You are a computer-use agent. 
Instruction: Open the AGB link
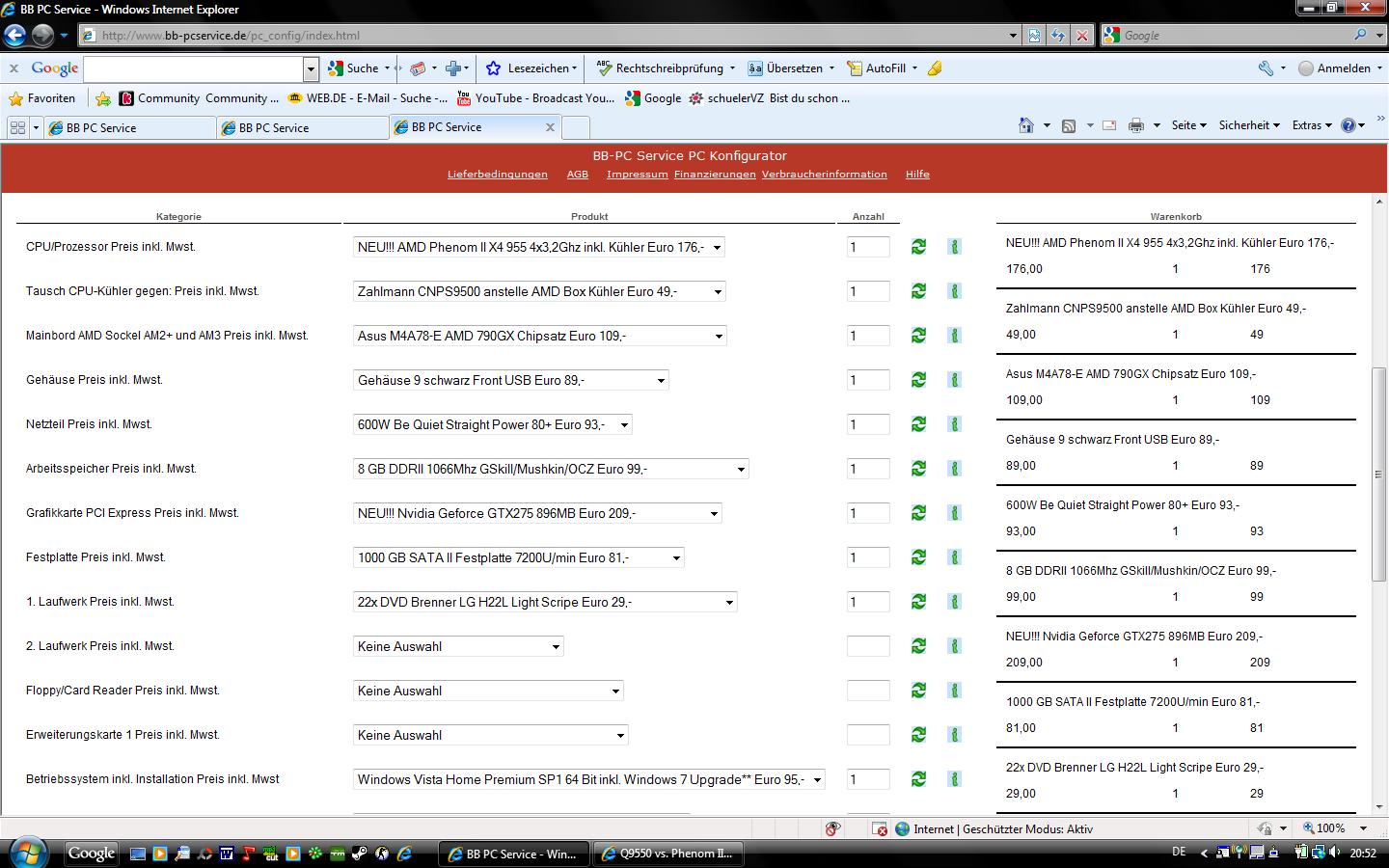tap(578, 175)
